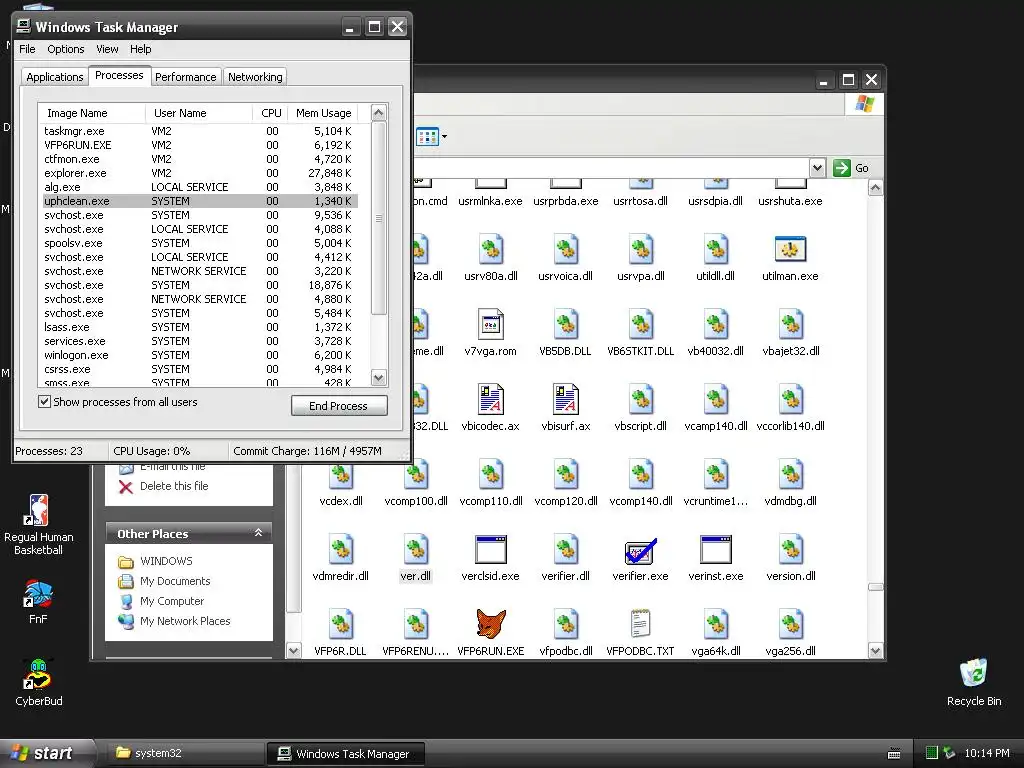
Task: Open the Help menu in Task Manager
Action: (140, 49)
